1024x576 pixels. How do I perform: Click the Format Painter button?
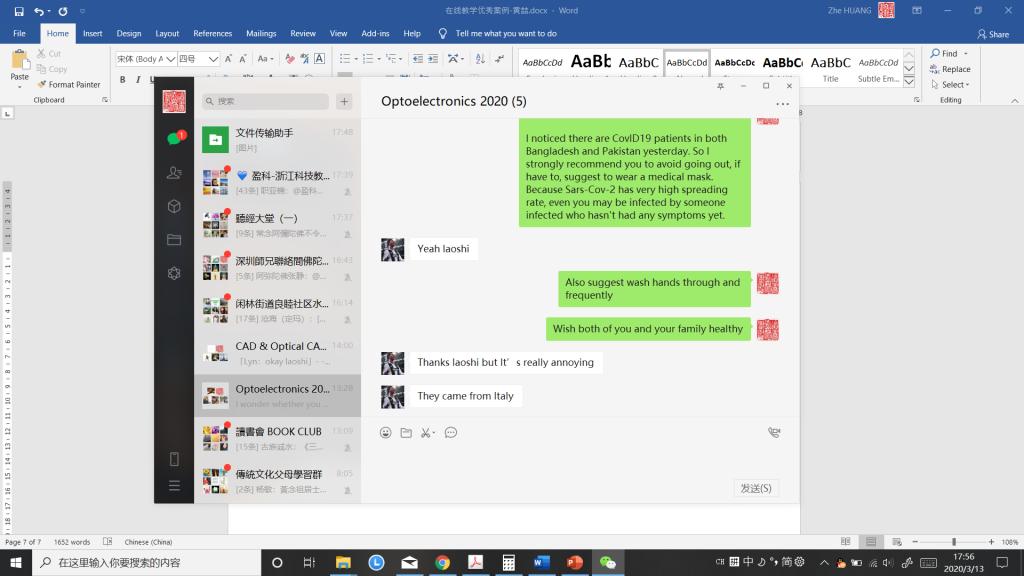click(x=68, y=85)
